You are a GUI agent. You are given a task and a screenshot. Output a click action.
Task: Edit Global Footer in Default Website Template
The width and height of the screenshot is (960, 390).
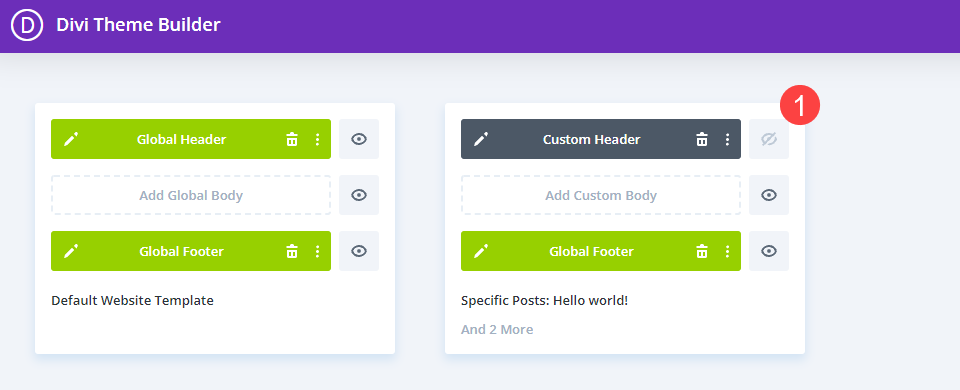tap(71, 251)
